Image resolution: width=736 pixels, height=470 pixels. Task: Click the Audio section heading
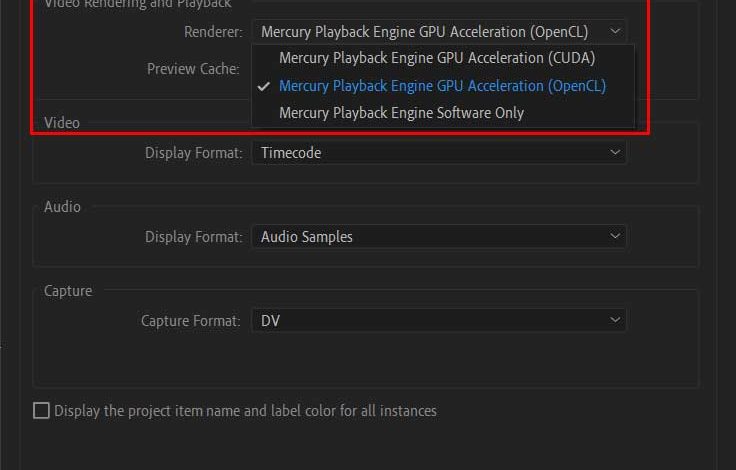[x=62, y=207]
